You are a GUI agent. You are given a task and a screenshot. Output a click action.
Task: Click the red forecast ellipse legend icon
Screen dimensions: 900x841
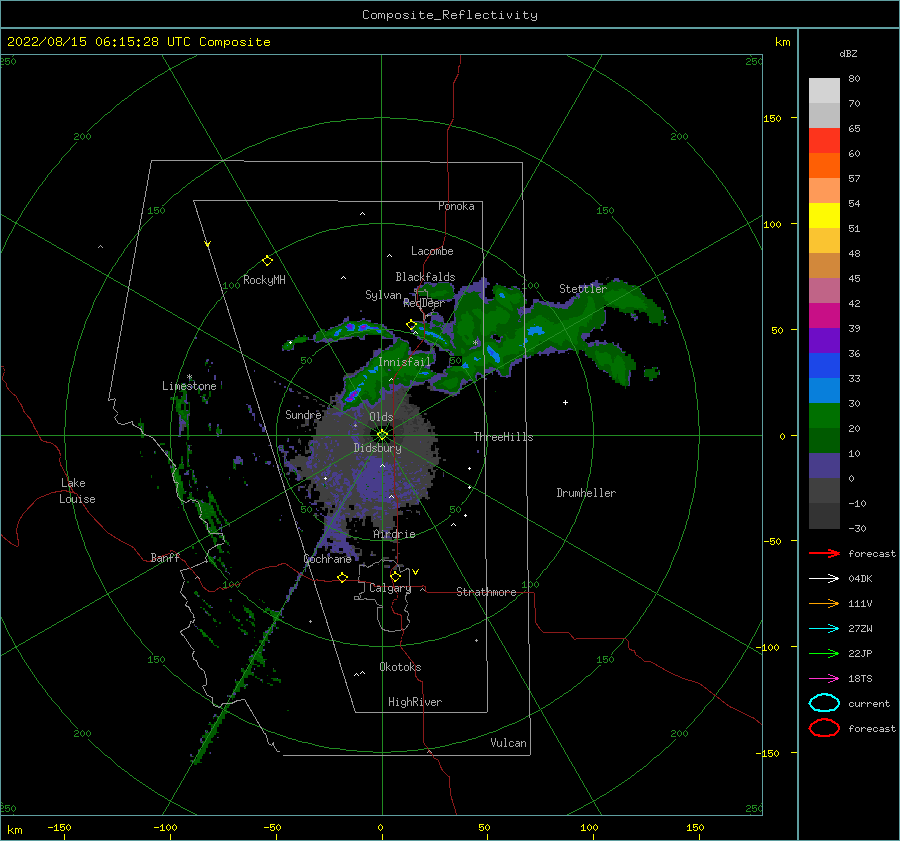tap(824, 728)
